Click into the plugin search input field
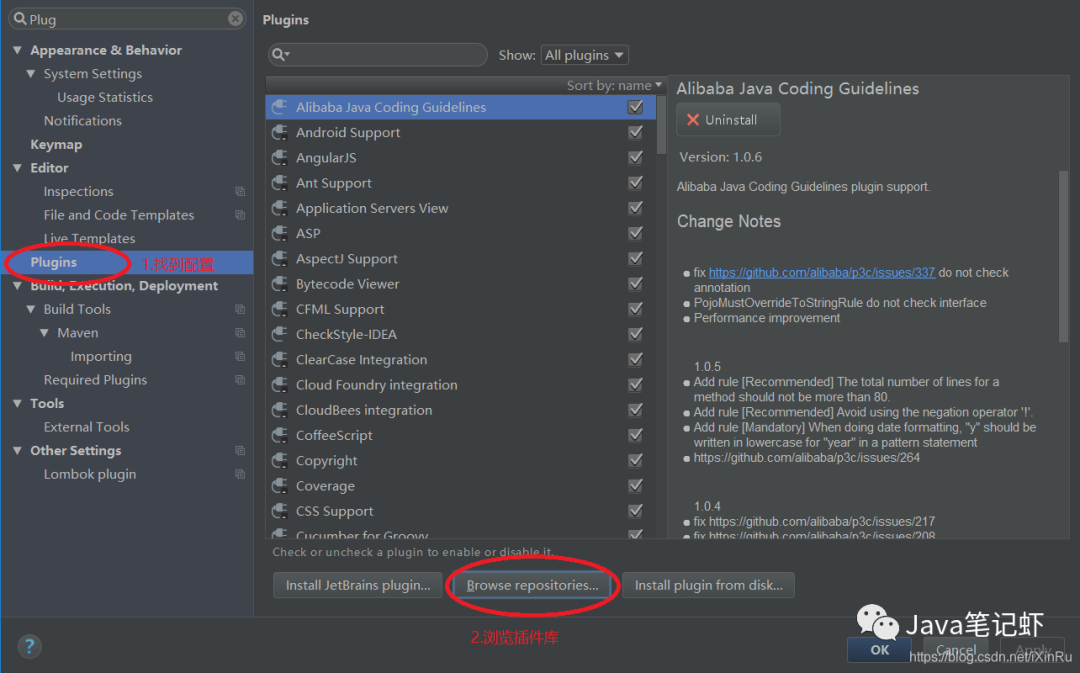 tap(377, 54)
